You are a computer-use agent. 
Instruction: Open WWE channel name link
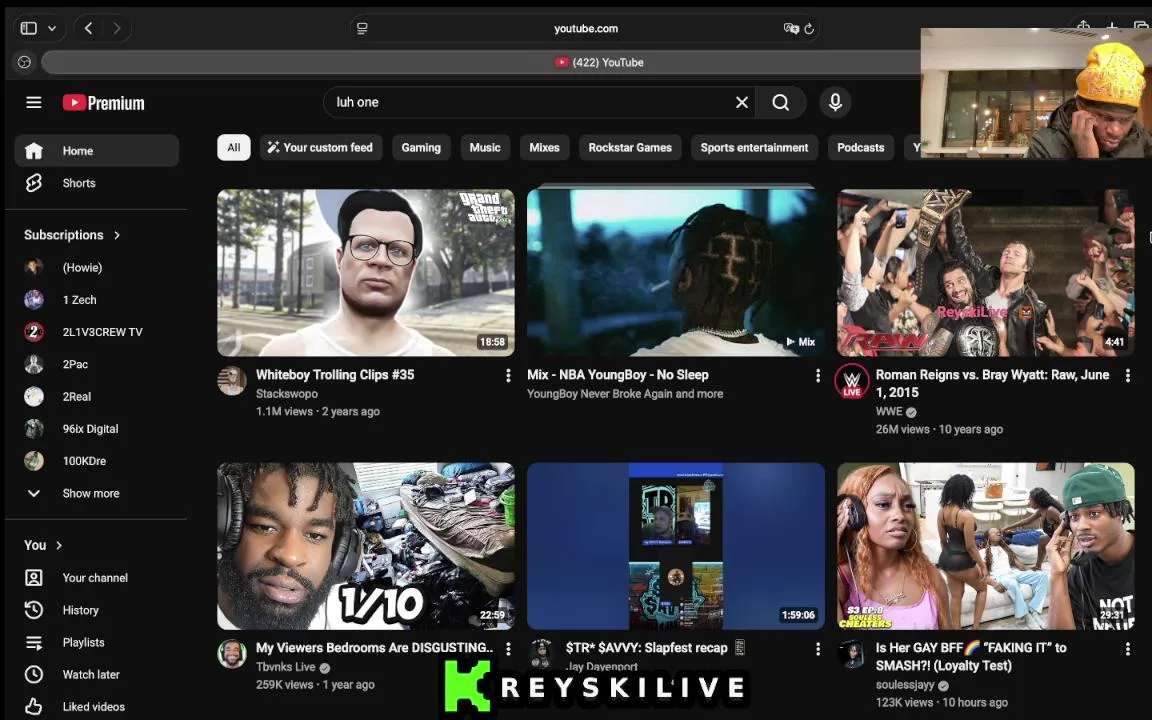click(889, 411)
